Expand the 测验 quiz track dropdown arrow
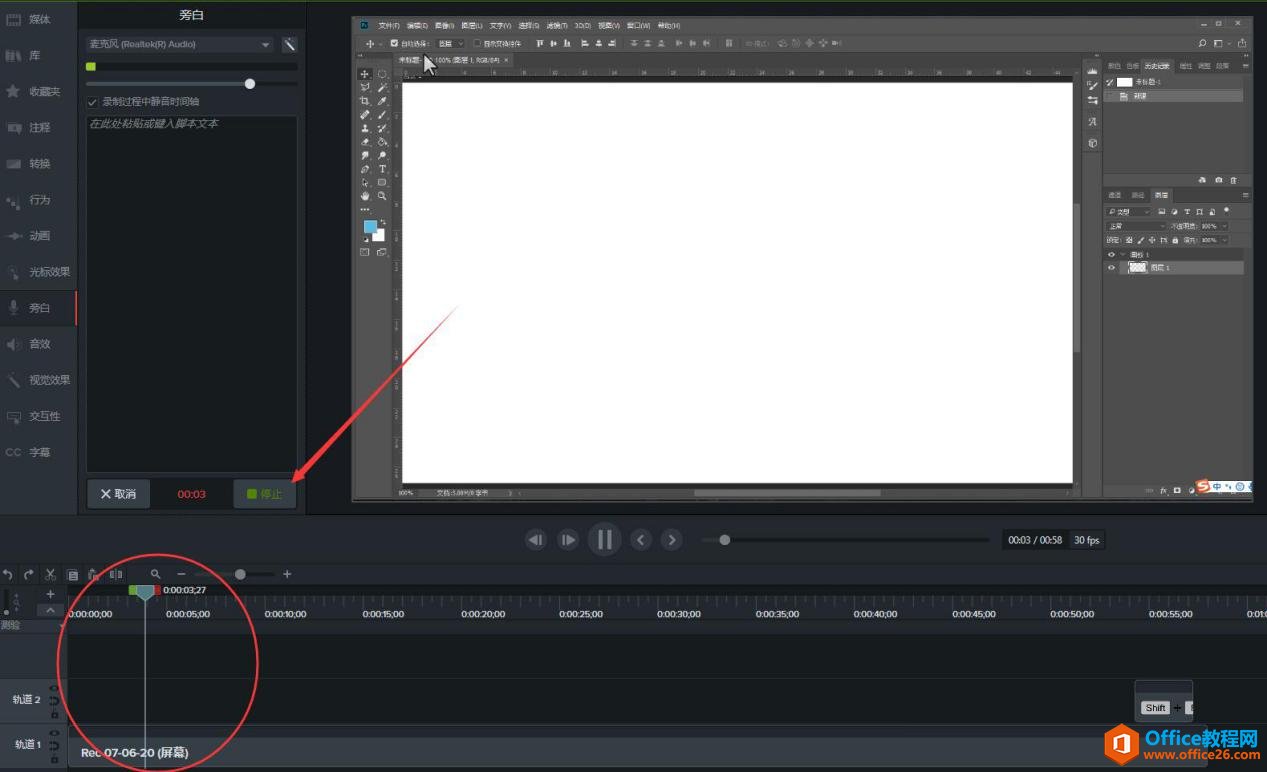Screen dimensions: 1267x772 (63, 625)
